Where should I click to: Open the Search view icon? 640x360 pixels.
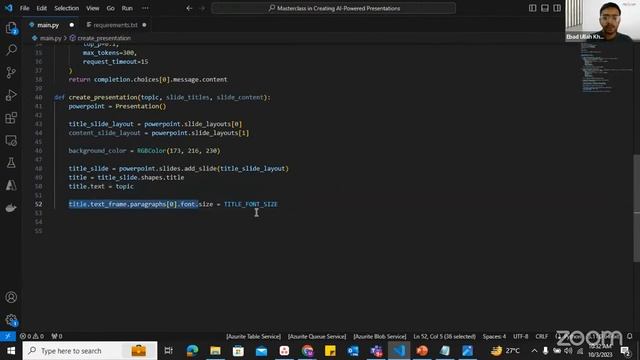point(11,50)
